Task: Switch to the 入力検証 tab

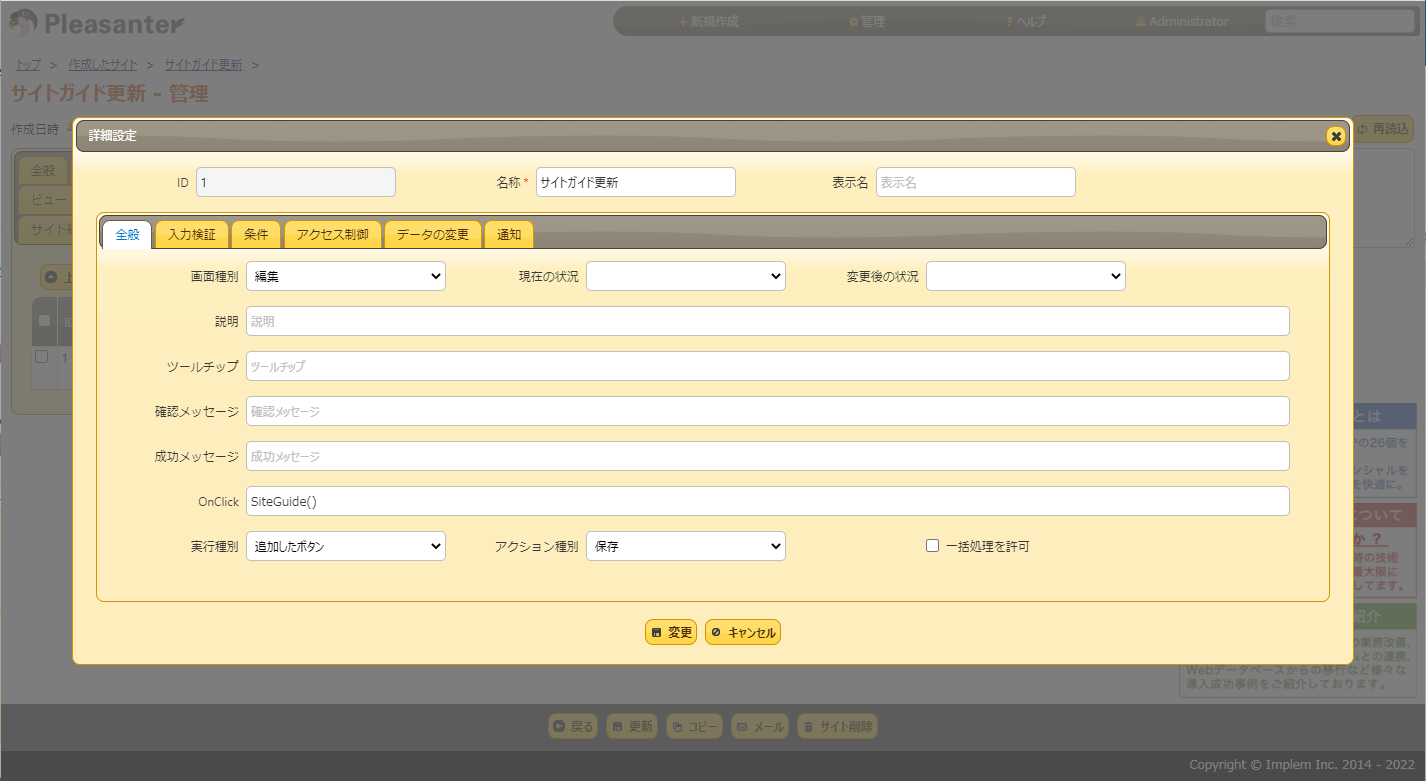Action: (192, 235)
